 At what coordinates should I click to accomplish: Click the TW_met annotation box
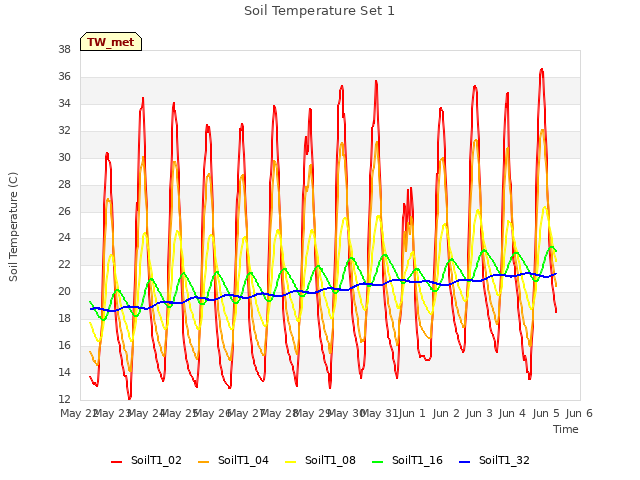tap(111, 42)
